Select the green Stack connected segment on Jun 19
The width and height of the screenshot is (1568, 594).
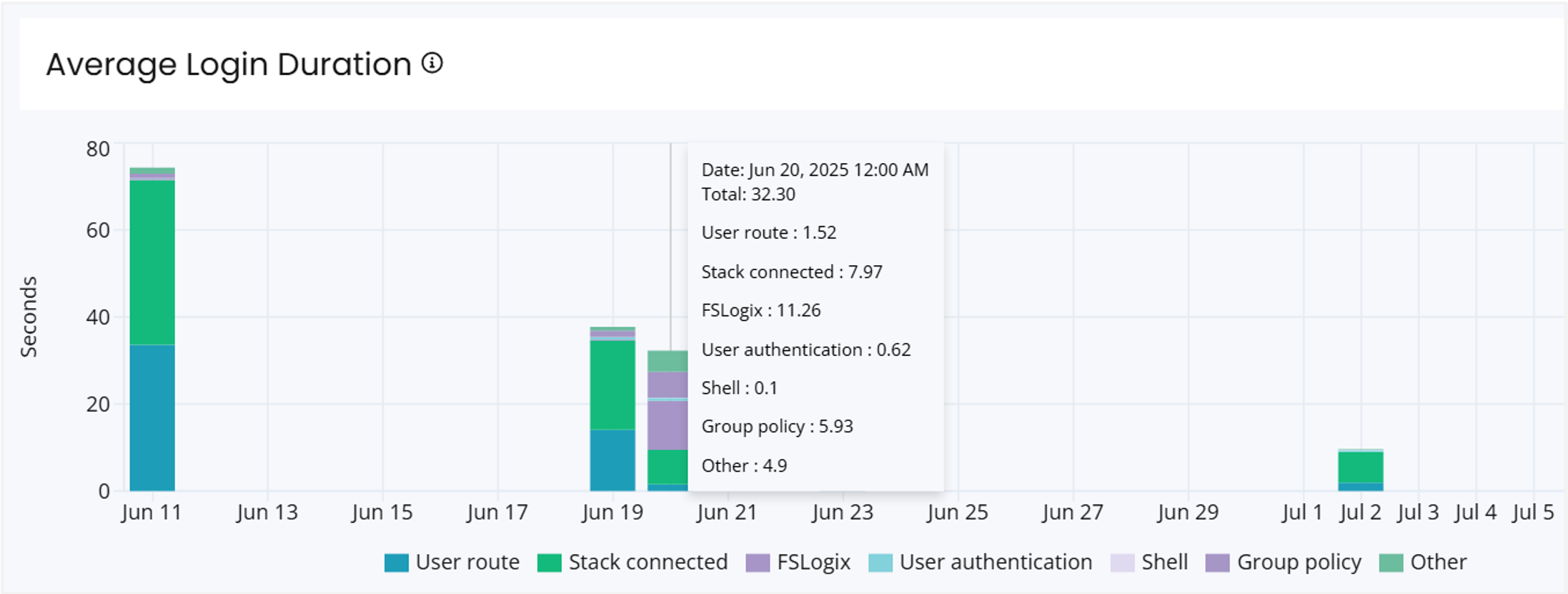(612, 385)
